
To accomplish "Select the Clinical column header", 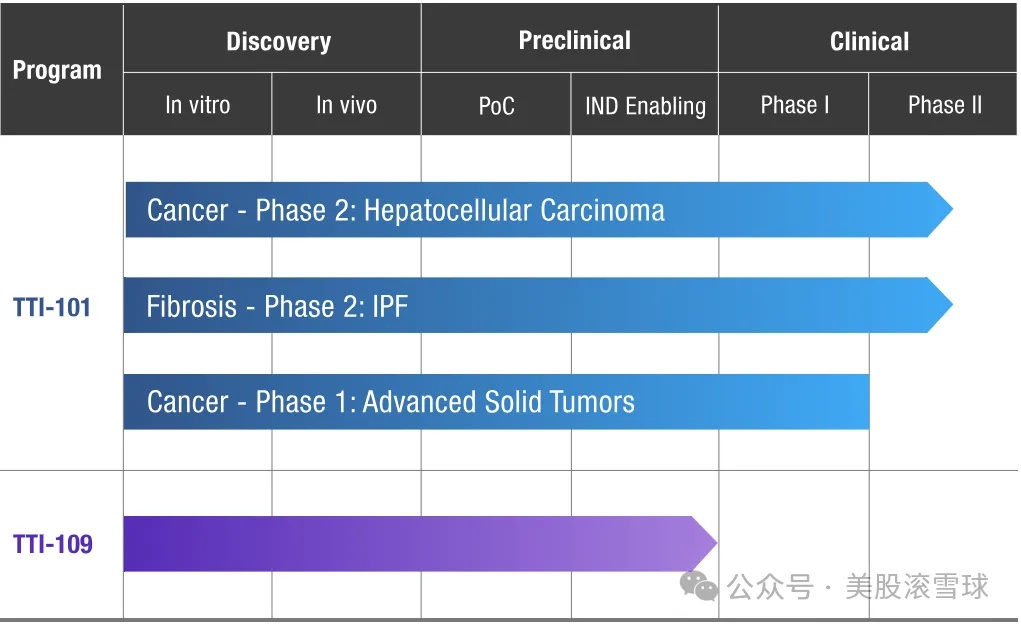I will [869, 42].
